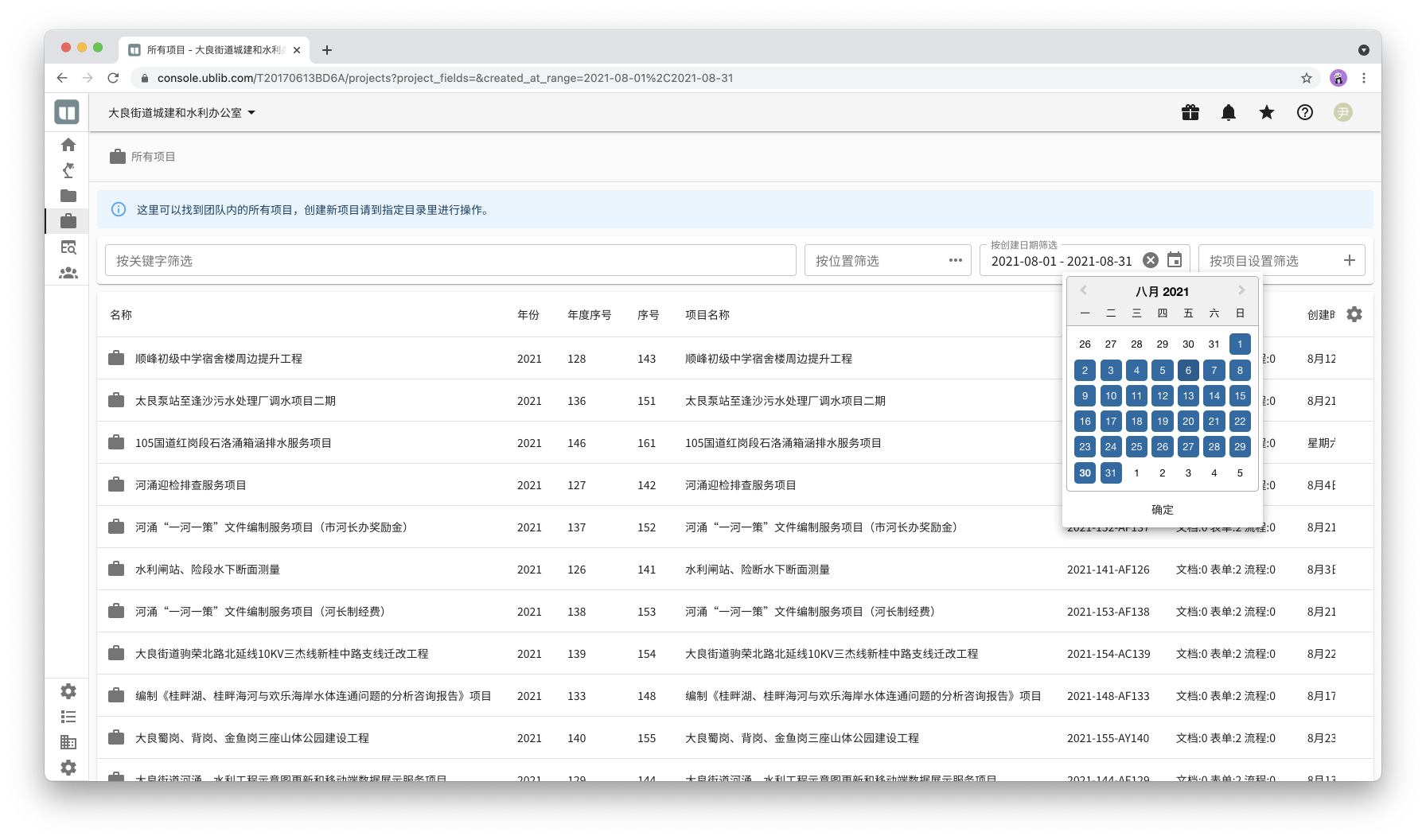Go to previous month in calendar

click(1083, 291)
